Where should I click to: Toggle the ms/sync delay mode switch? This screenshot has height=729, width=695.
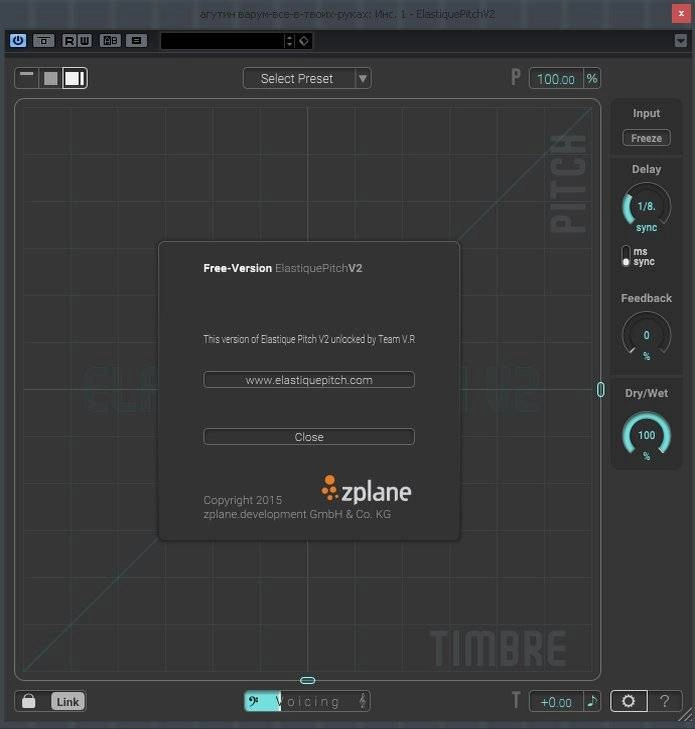[x=626, y=256]
